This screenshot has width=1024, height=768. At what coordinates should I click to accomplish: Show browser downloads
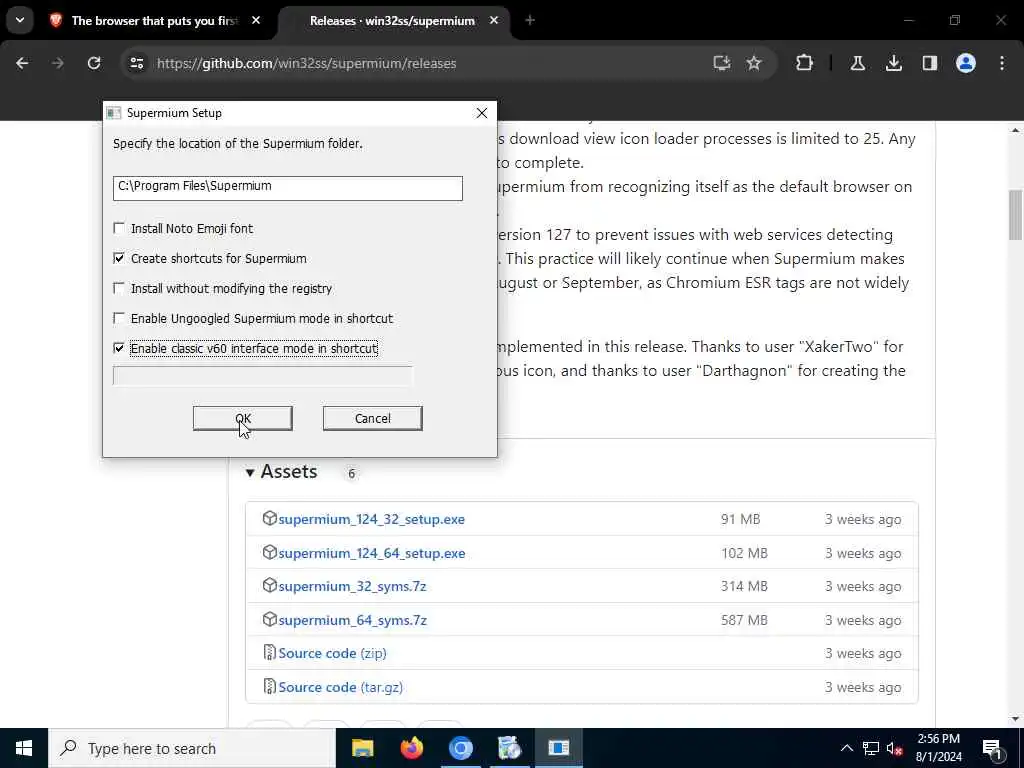tap(893, 63)
